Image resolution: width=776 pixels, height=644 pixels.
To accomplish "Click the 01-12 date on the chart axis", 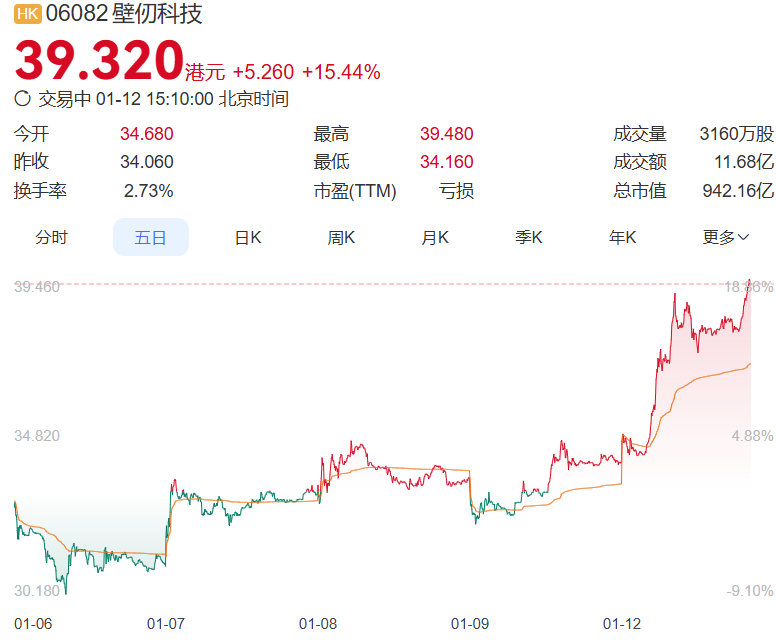I will (622, 624).
